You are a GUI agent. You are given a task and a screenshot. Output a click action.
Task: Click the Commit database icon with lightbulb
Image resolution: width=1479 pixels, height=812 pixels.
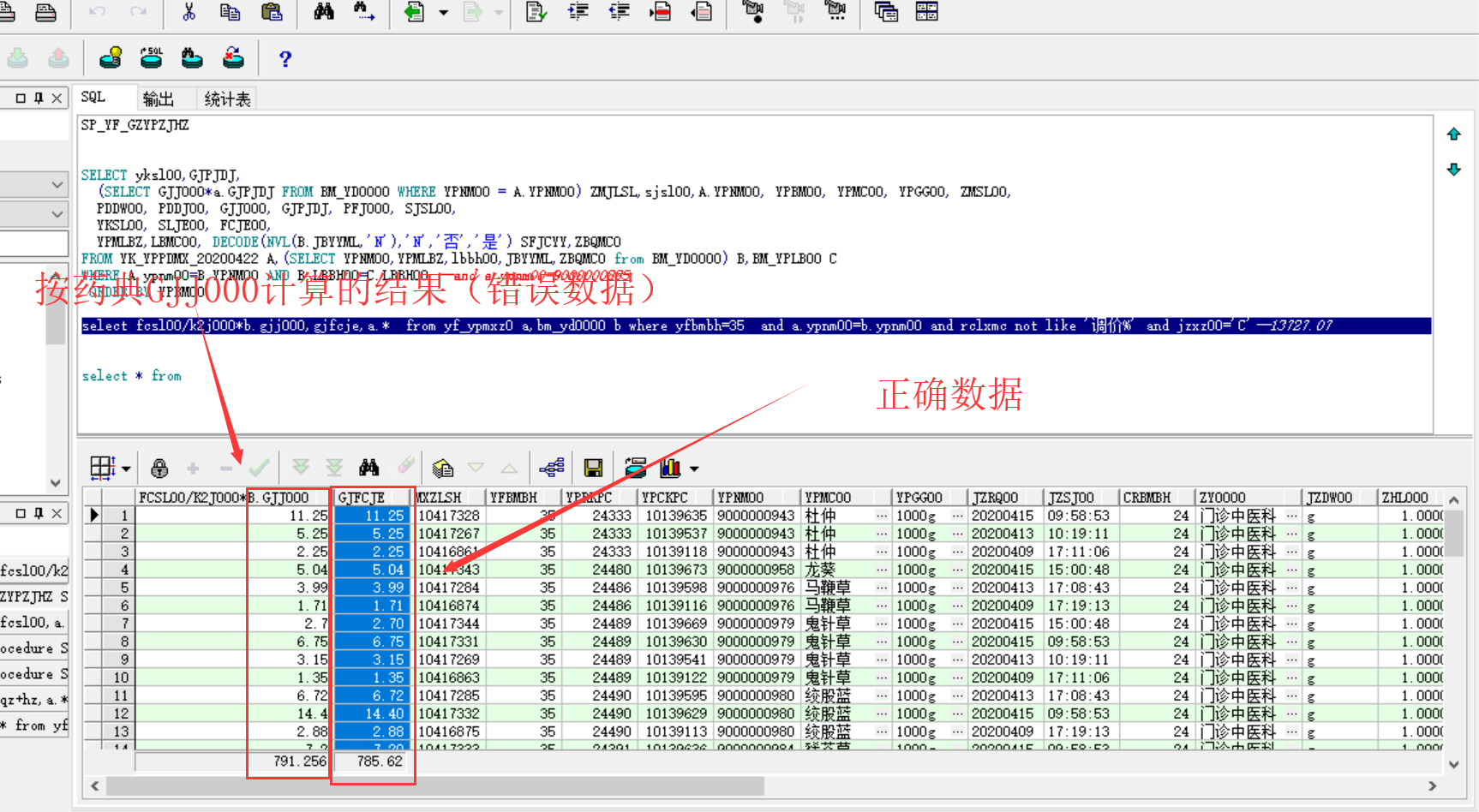click(111, 58)
